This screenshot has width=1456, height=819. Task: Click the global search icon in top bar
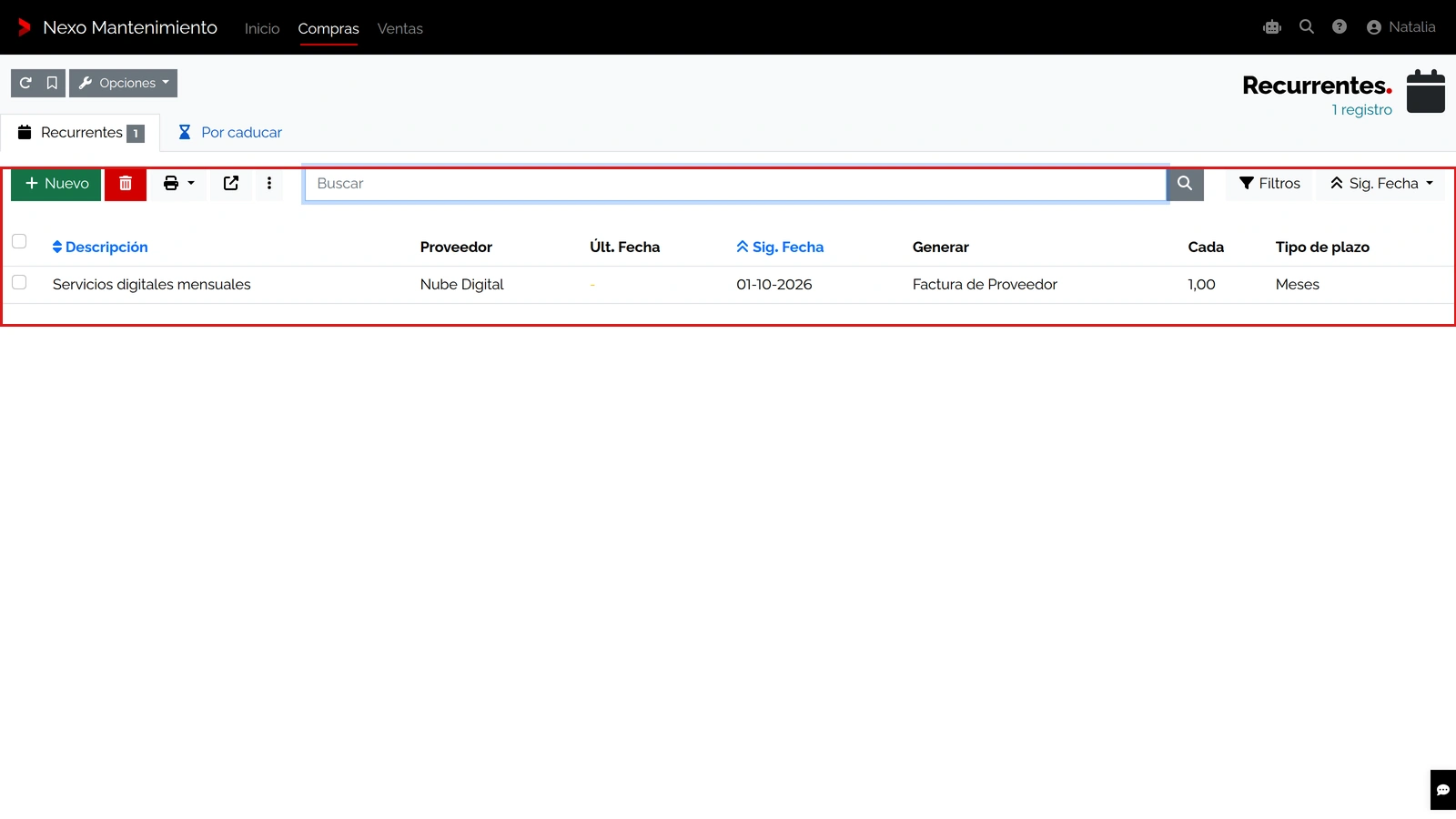tap(1307, 27)
